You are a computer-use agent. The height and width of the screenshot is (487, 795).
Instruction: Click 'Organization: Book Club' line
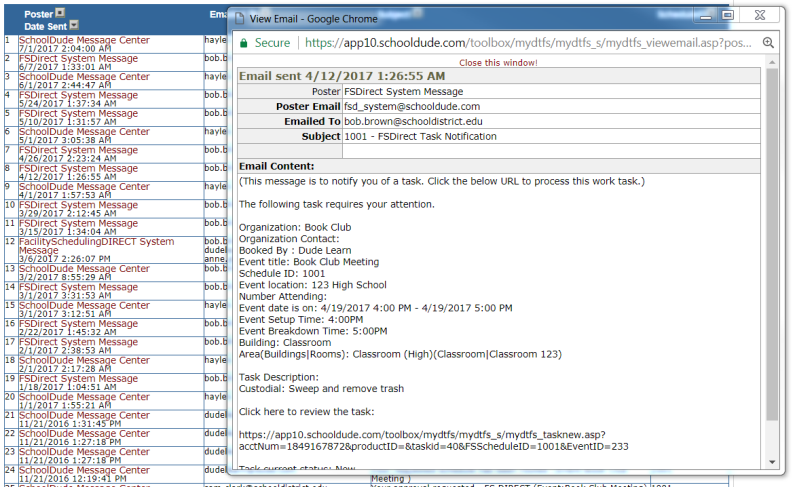click(x=295, y=228)
